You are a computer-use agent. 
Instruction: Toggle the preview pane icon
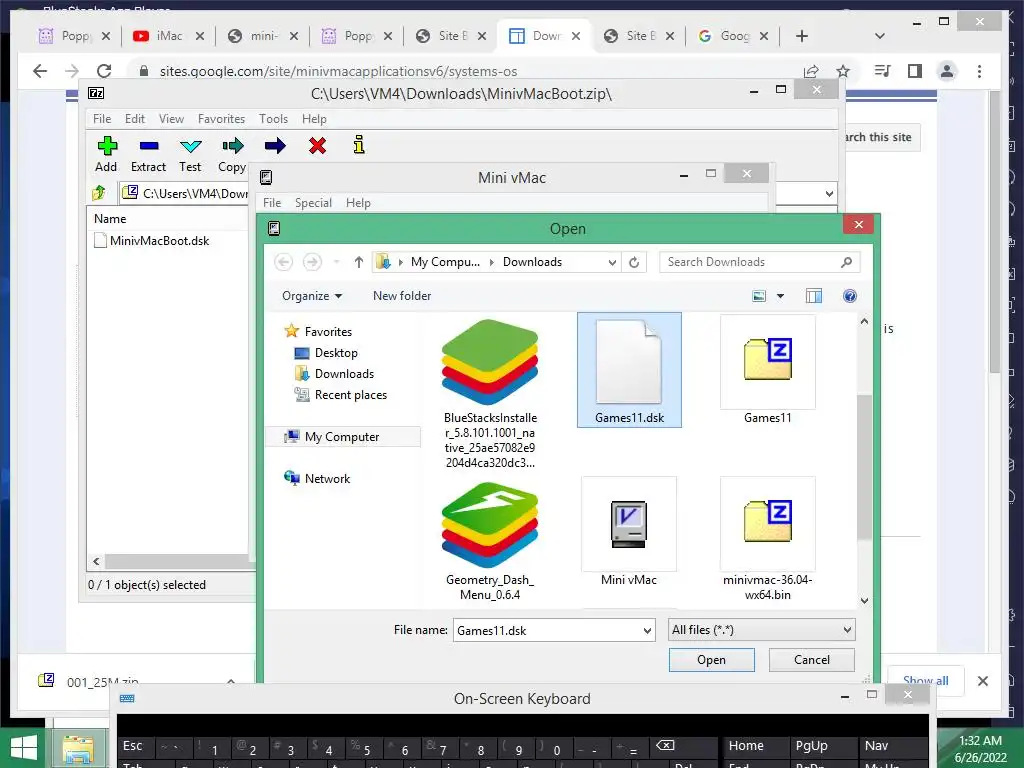pos(814,296)
